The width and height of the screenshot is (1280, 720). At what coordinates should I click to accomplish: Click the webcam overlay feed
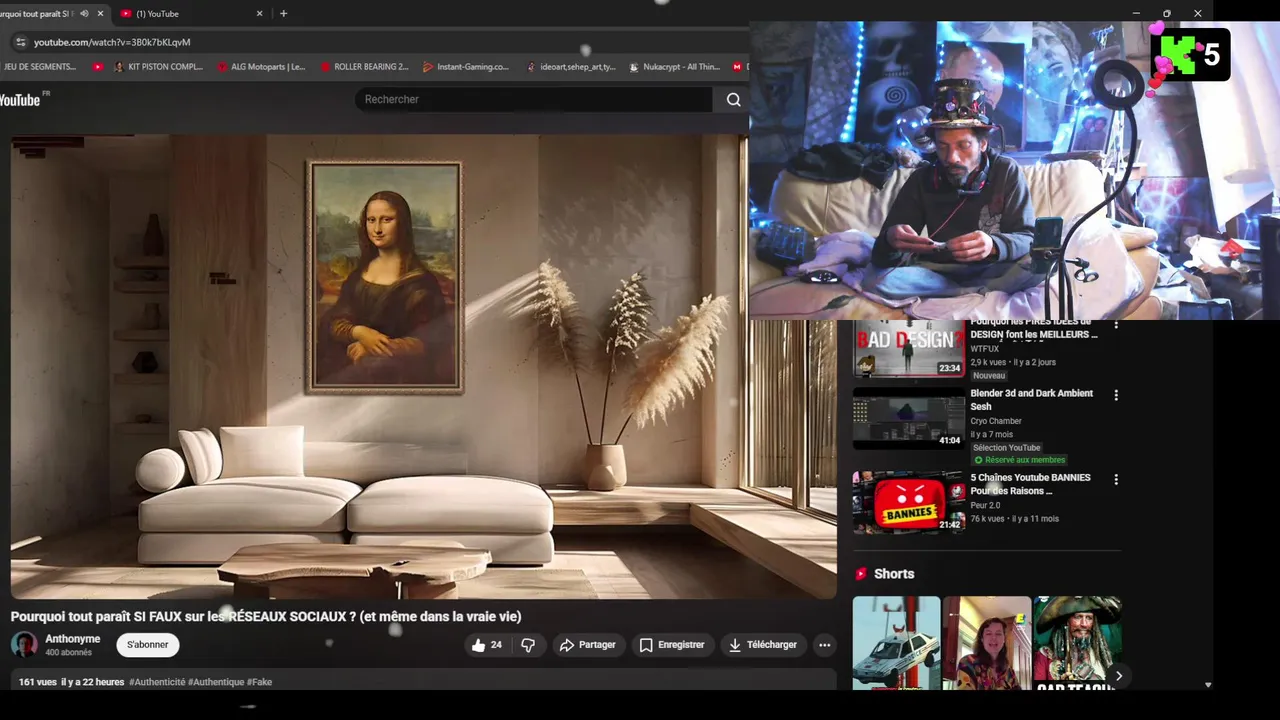click(x=1014, y=170)
